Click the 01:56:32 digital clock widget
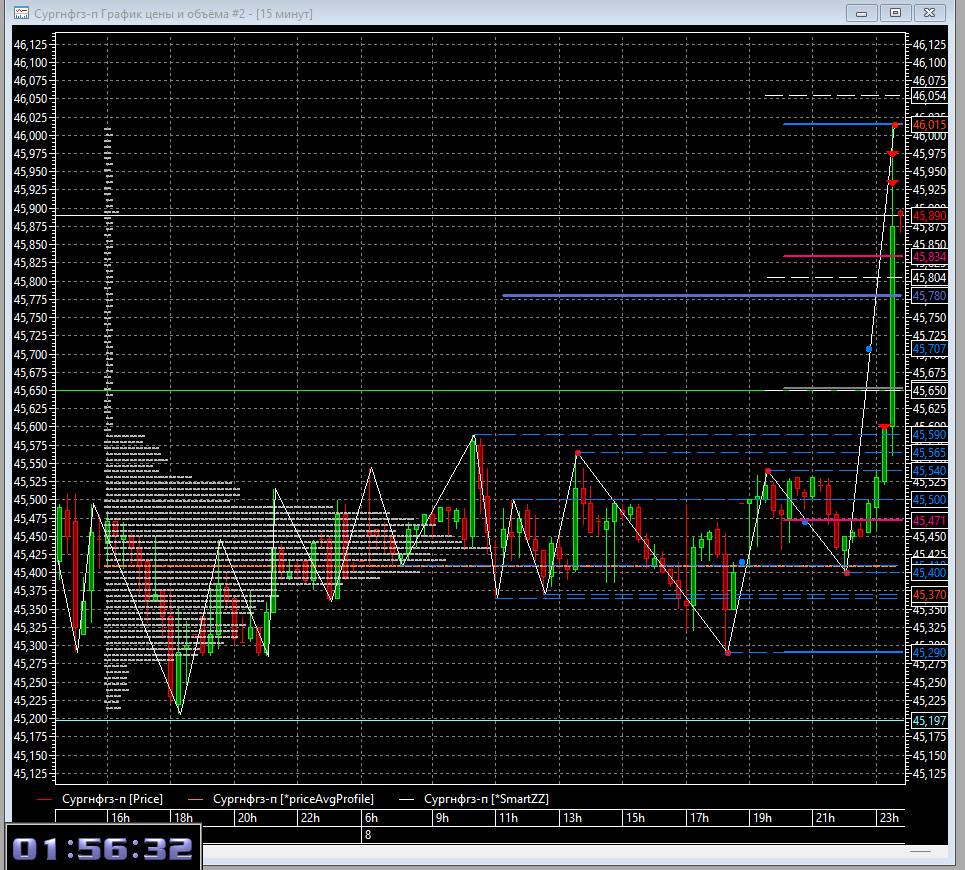Screen dimensions: 965x870 click(103, 848)
